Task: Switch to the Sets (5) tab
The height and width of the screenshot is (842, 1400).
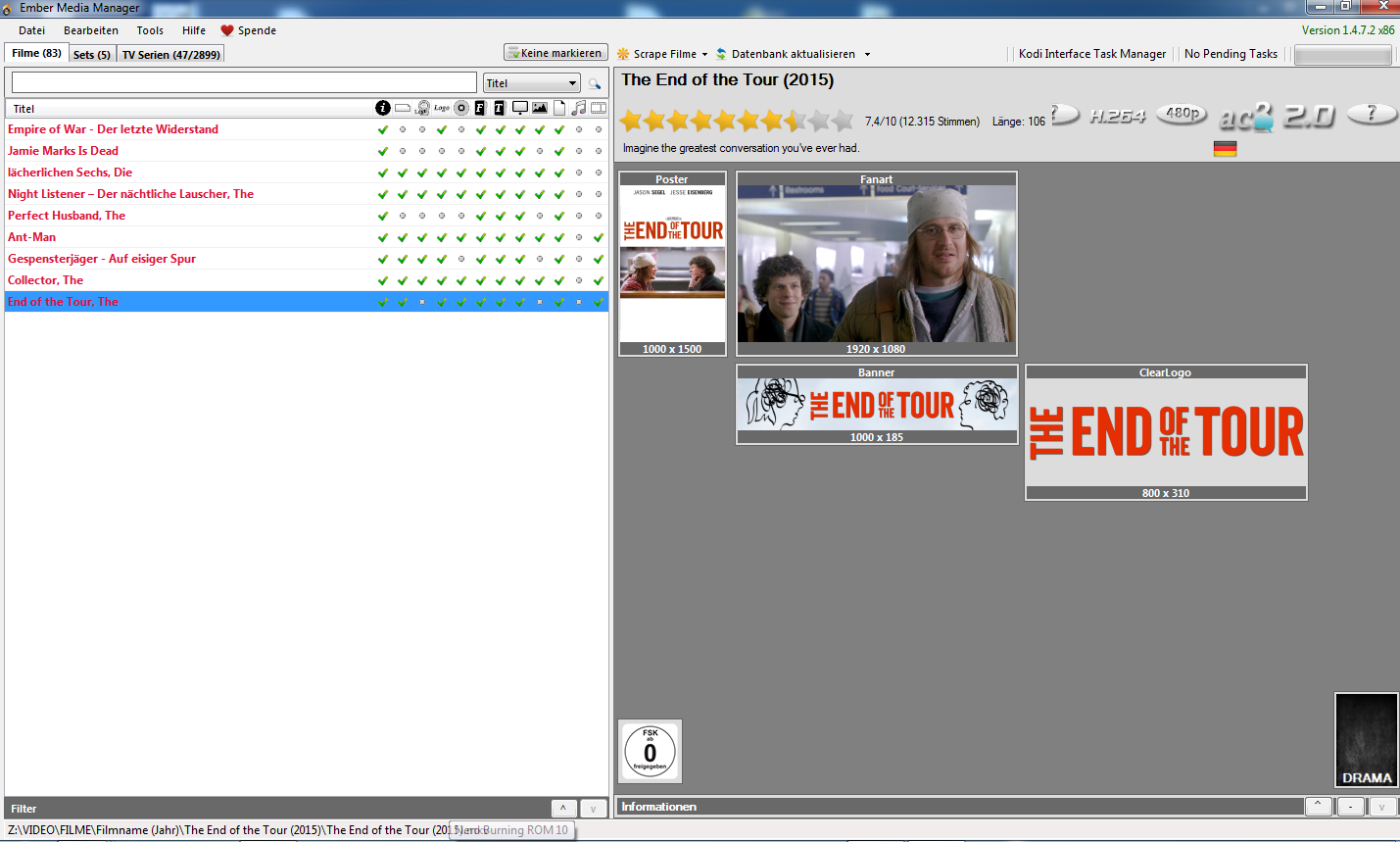Action: 92,55
